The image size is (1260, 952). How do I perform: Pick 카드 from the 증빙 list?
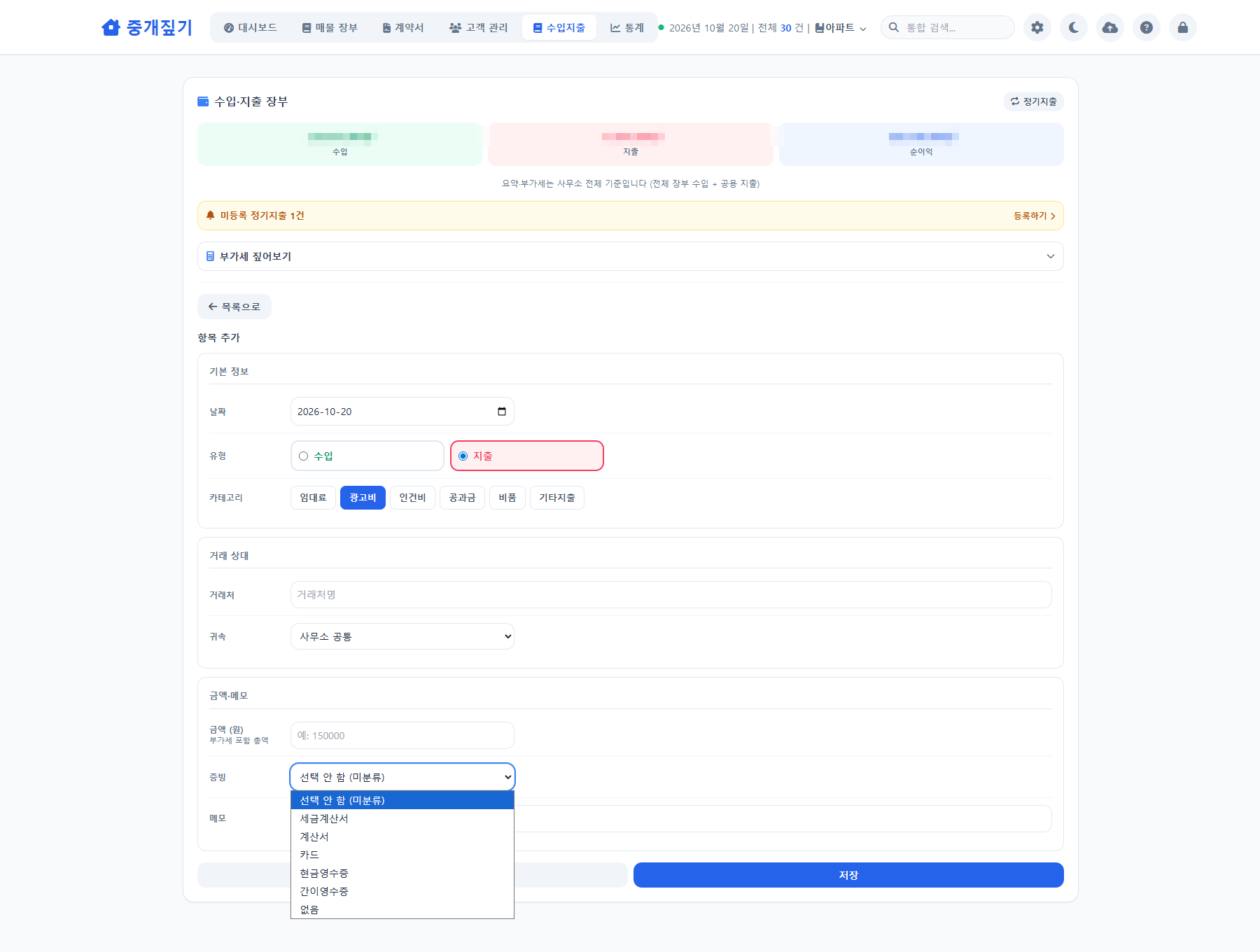pyautogui.click(x=402, y=855)
